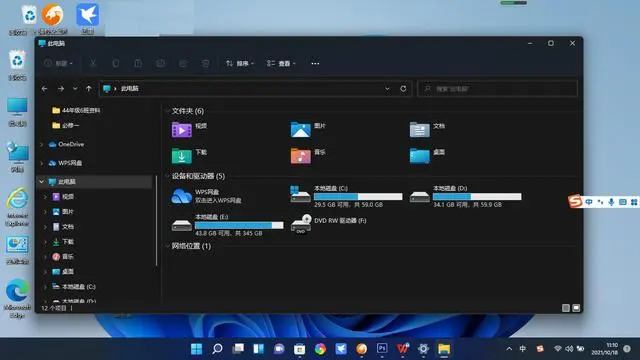640x360 pixels.
Task: Click the Rename icon in Explorer toolbar
Action: pos(160,63)
